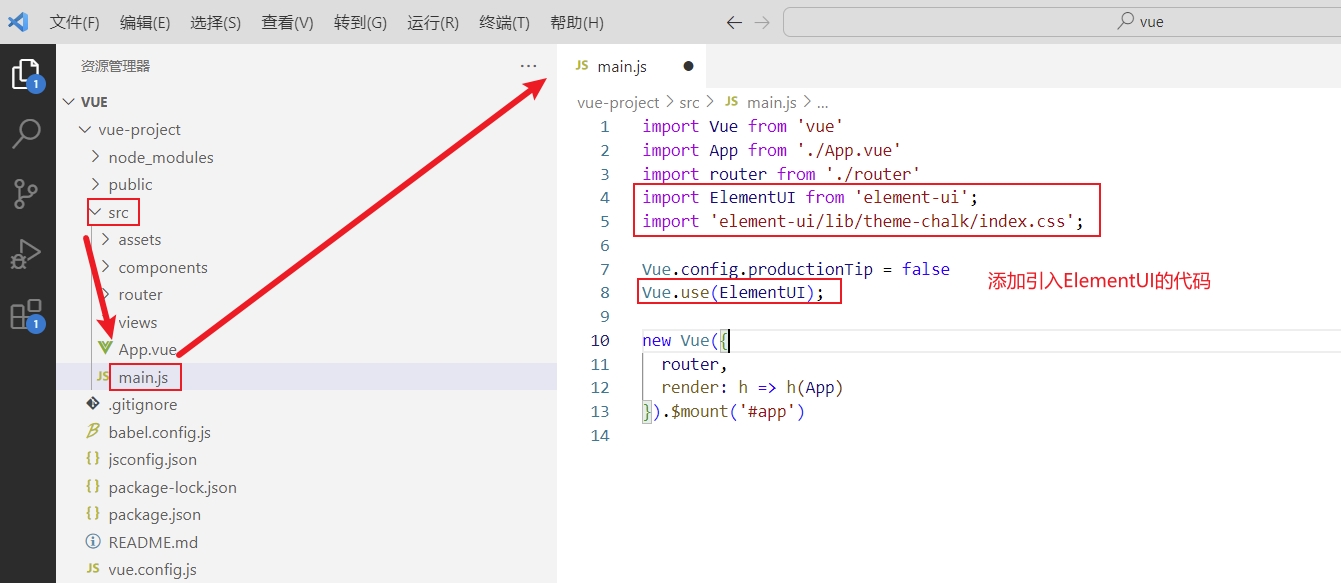The height and width of the screenshot is (583, 1341).
Task: Click the src breadcrumb segment
Action: pyautogui.click(x=689, y=102)
